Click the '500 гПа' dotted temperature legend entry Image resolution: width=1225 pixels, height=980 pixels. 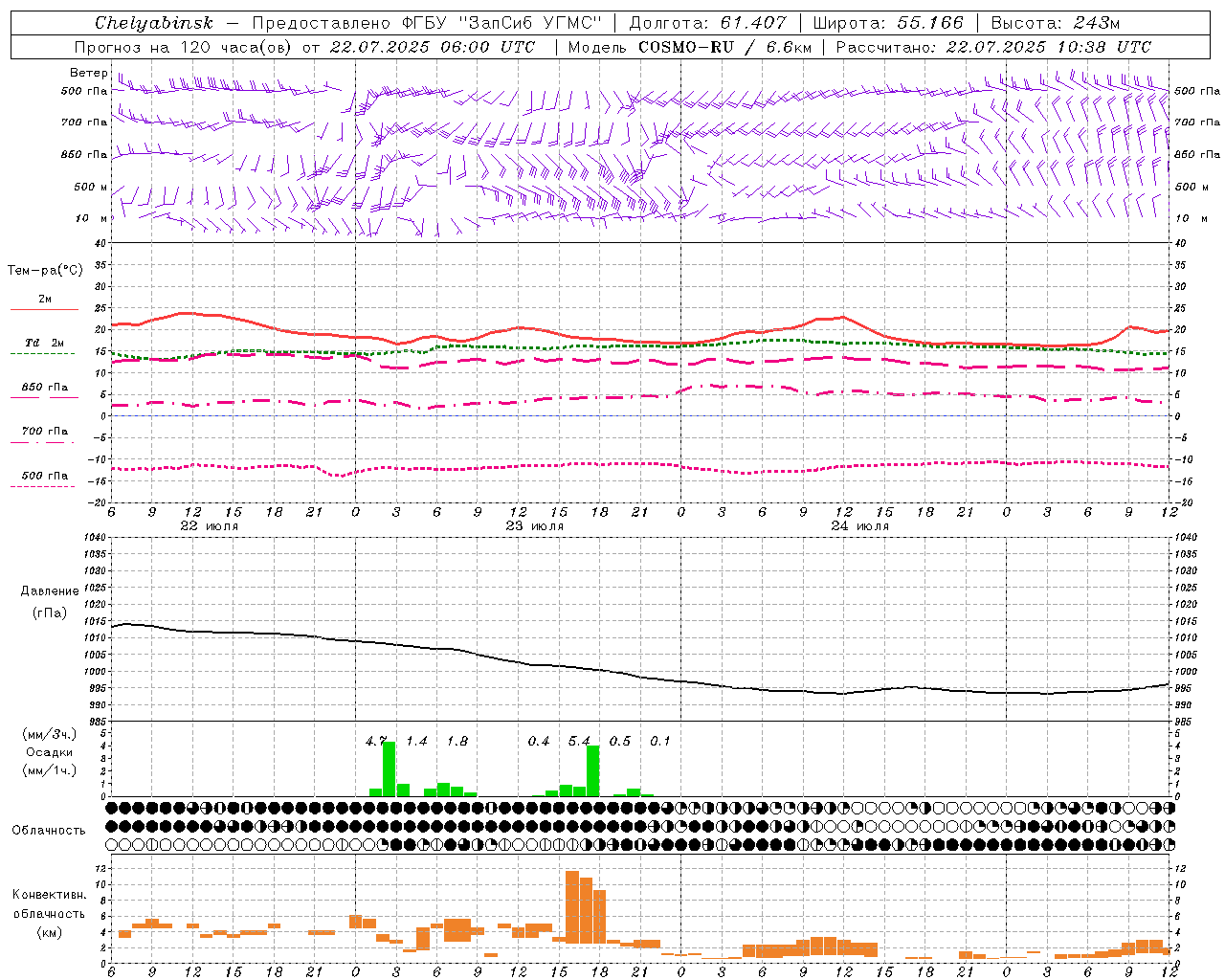coord(44,476)
